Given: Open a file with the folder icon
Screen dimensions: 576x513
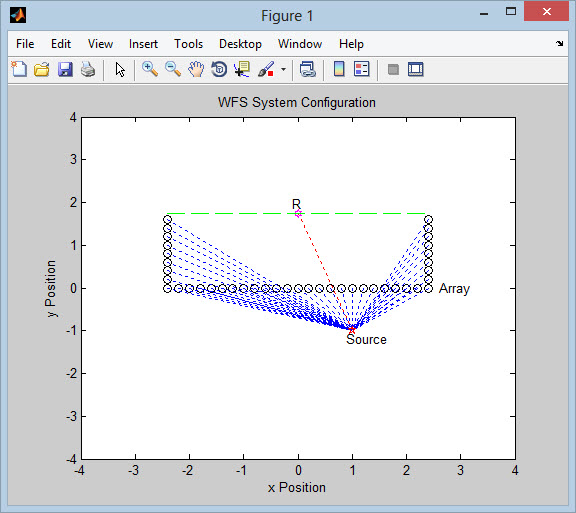Looking at the screenshot, I should [x=42, y=69].
